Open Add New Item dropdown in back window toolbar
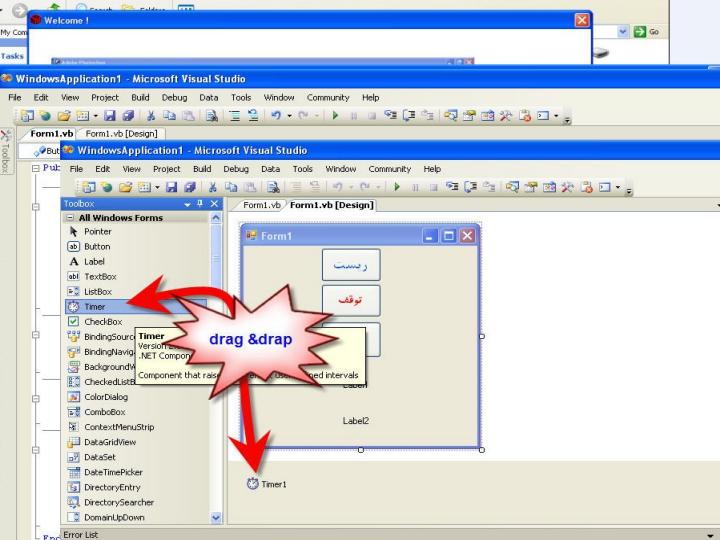The height and width of the screenshot is (540, 720). (x=96, y=116)
